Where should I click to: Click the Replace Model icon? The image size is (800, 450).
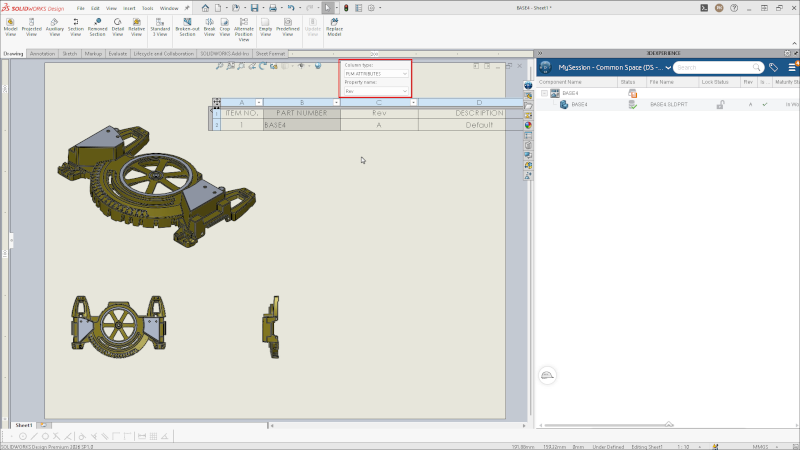click(x=334, y=23)
